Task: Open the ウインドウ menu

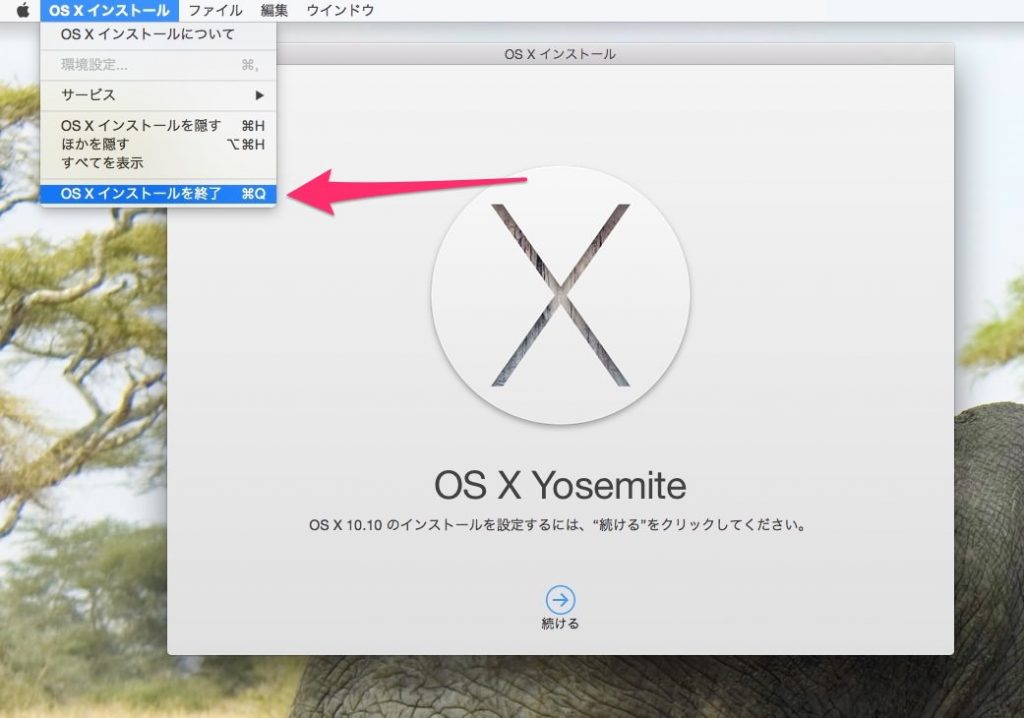Action: tap(340, 10)
